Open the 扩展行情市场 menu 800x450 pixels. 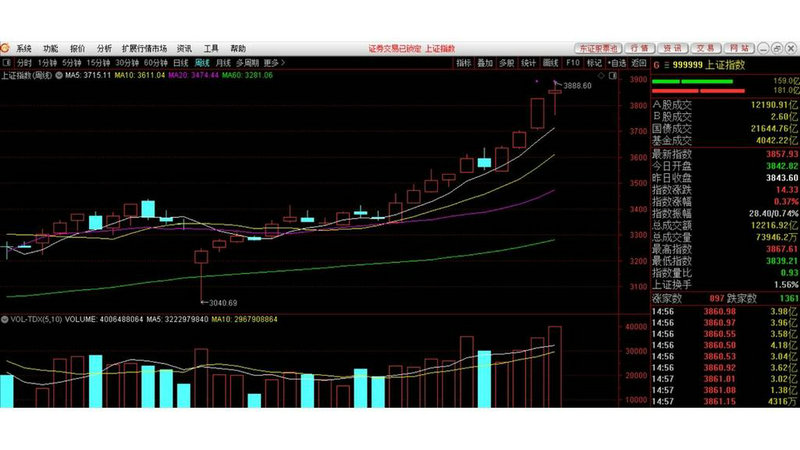pos(144,47)
